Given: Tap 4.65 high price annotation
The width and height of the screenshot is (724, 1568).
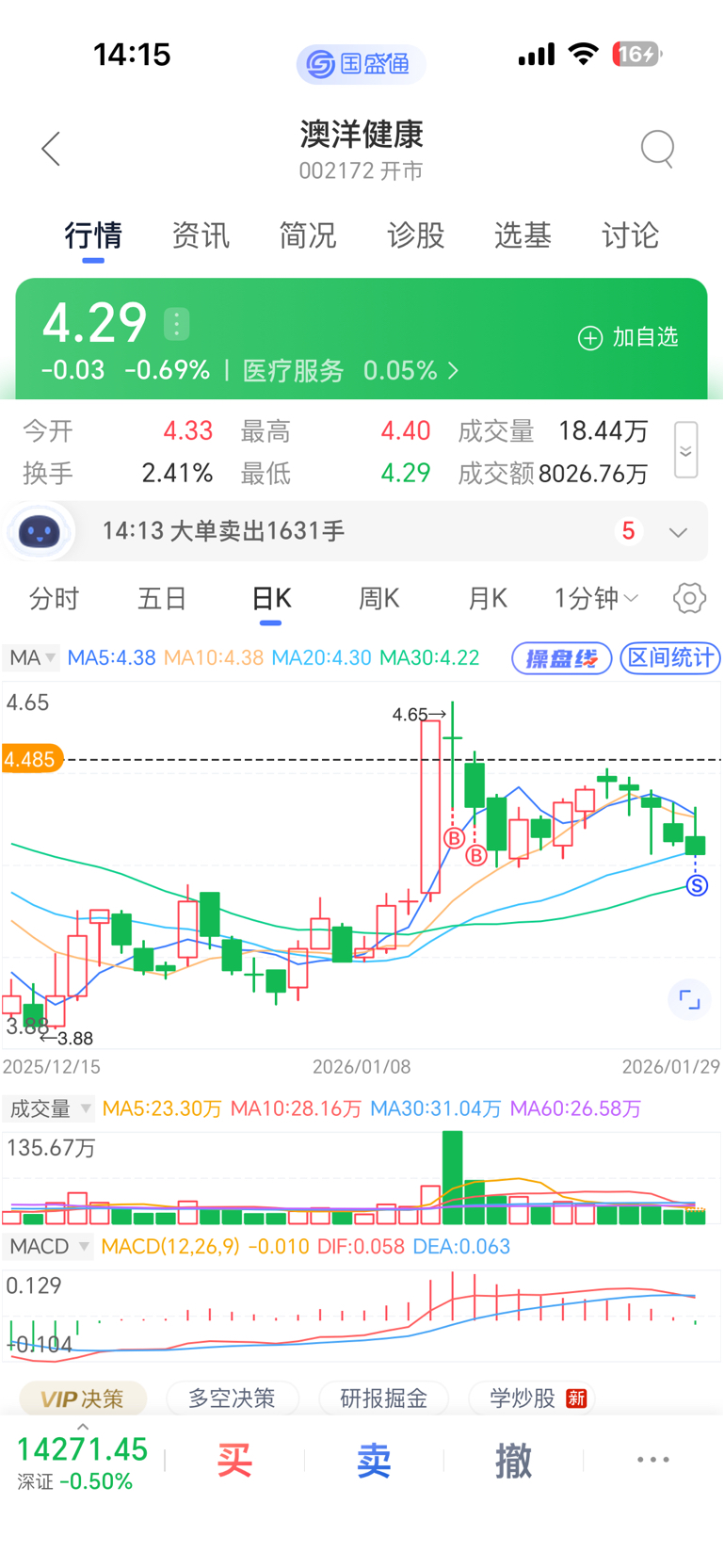Looking at the screenshot, I should pyautogui.click(x=419, y=715).
